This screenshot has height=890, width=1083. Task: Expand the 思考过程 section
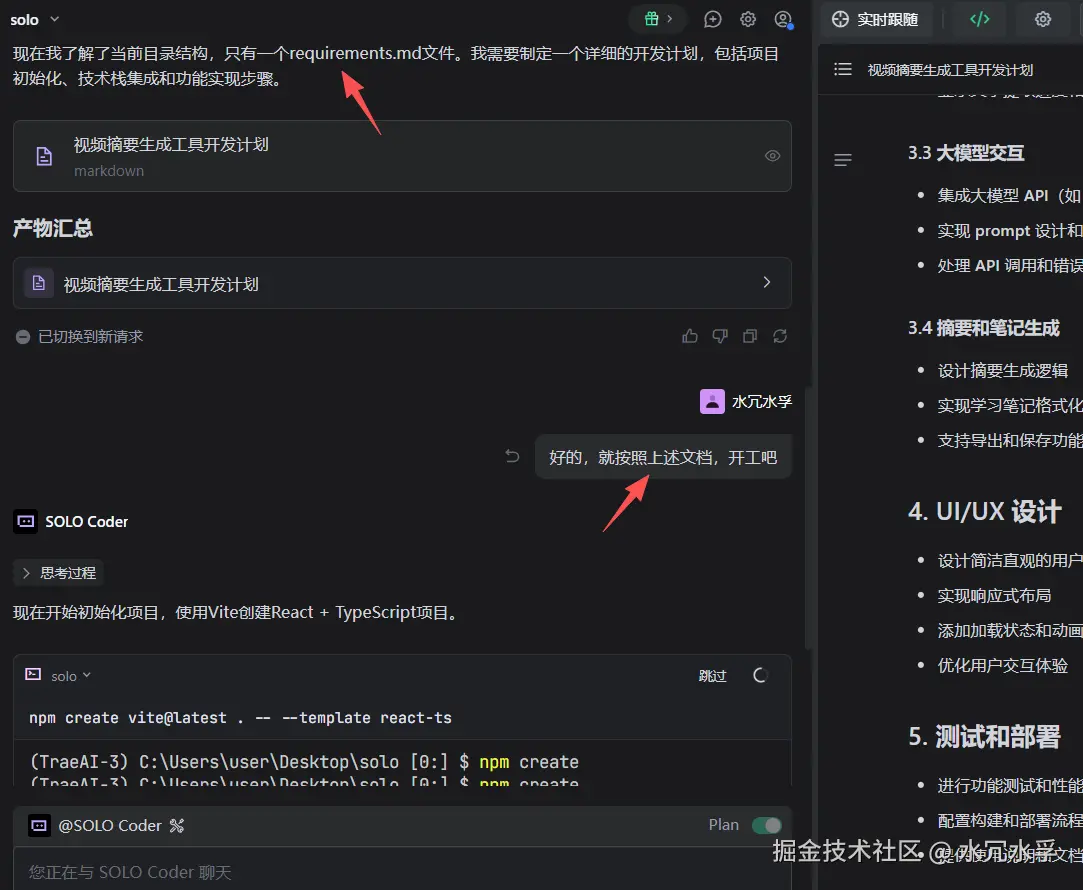59,573
